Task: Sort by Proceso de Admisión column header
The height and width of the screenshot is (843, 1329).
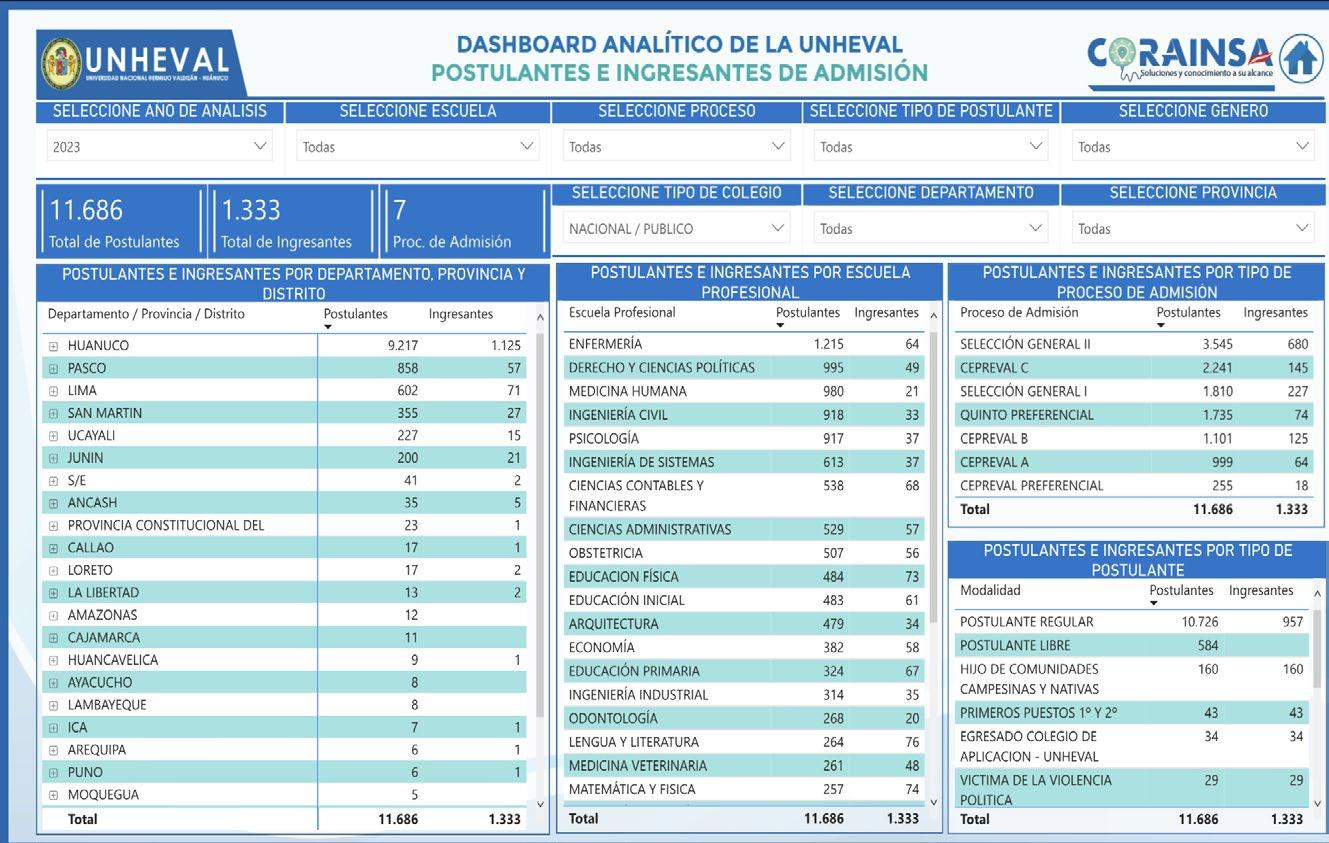Action: pyautogui.click(x=1019, y=313)
